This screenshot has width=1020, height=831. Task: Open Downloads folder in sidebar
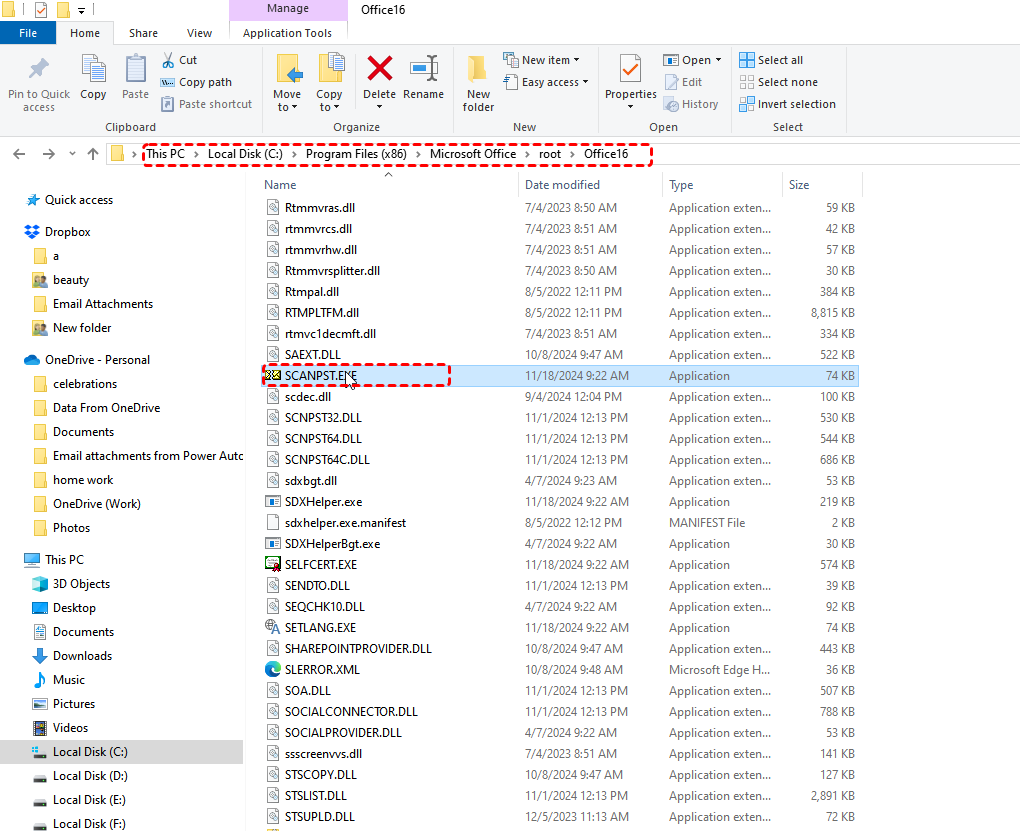point(82,656)
